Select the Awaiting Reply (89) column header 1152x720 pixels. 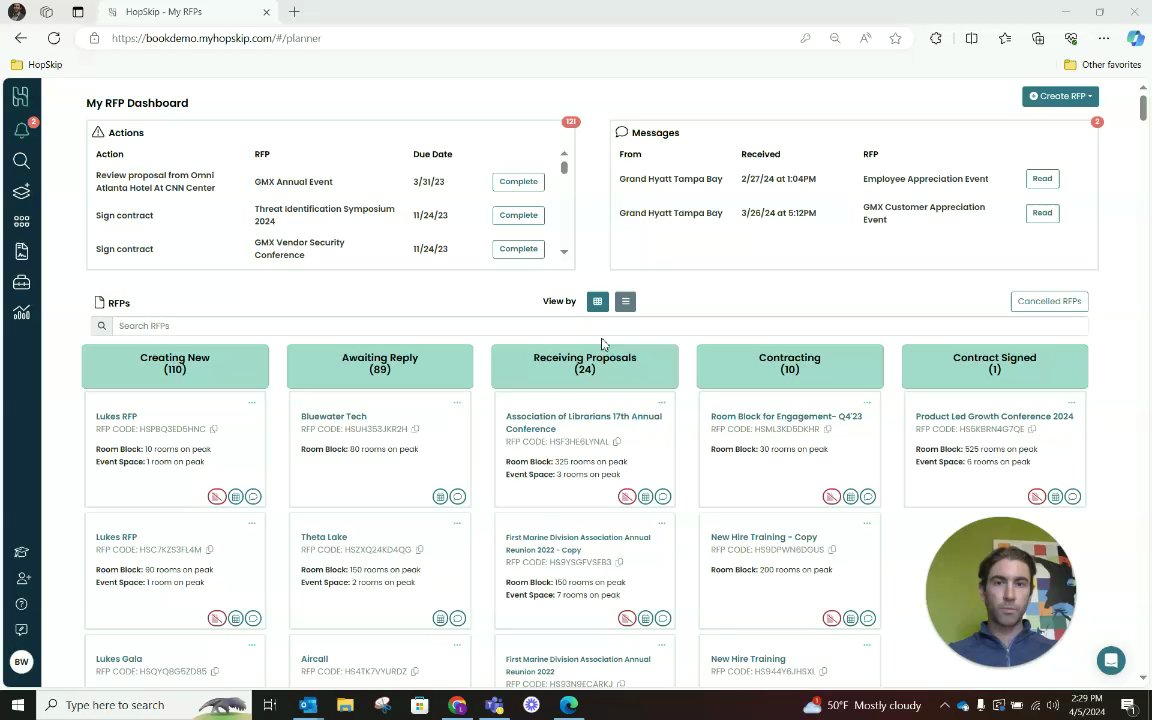point(380,366)
